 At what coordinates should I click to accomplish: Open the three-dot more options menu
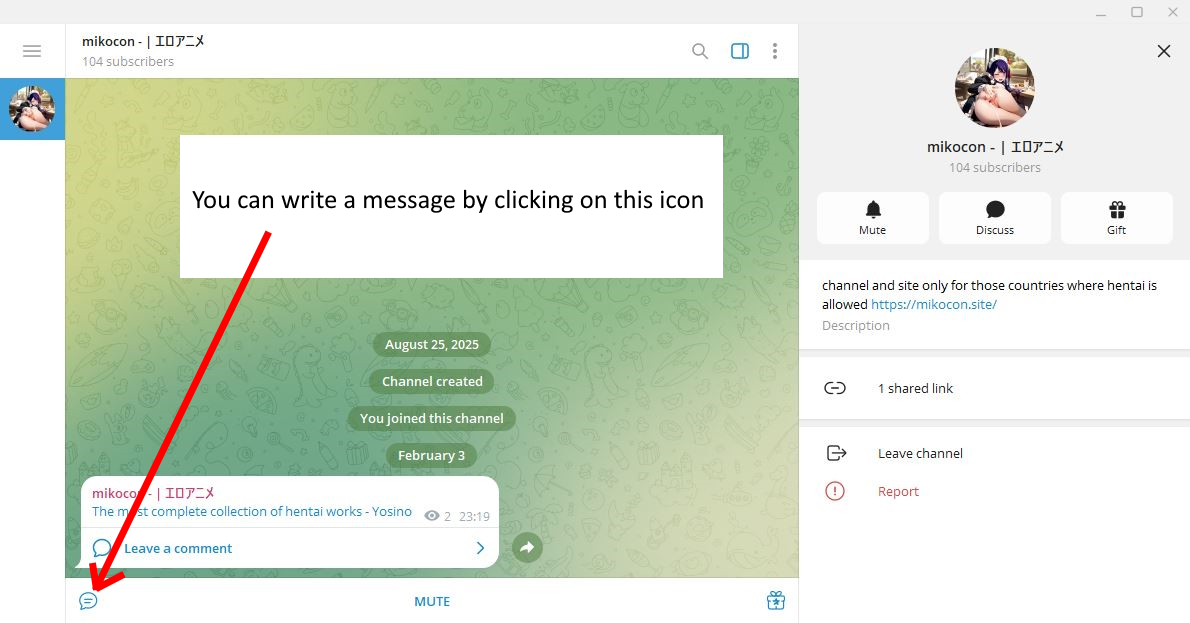coord(775,51)
